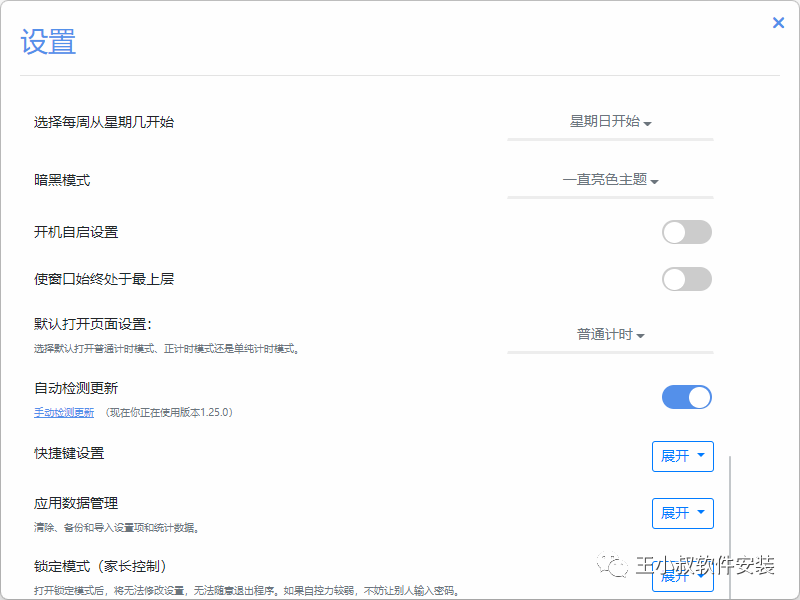Screen dimensions: 800x600
Task: Click the version 1.25.0 notice text
Action: (x=169, y=412)
